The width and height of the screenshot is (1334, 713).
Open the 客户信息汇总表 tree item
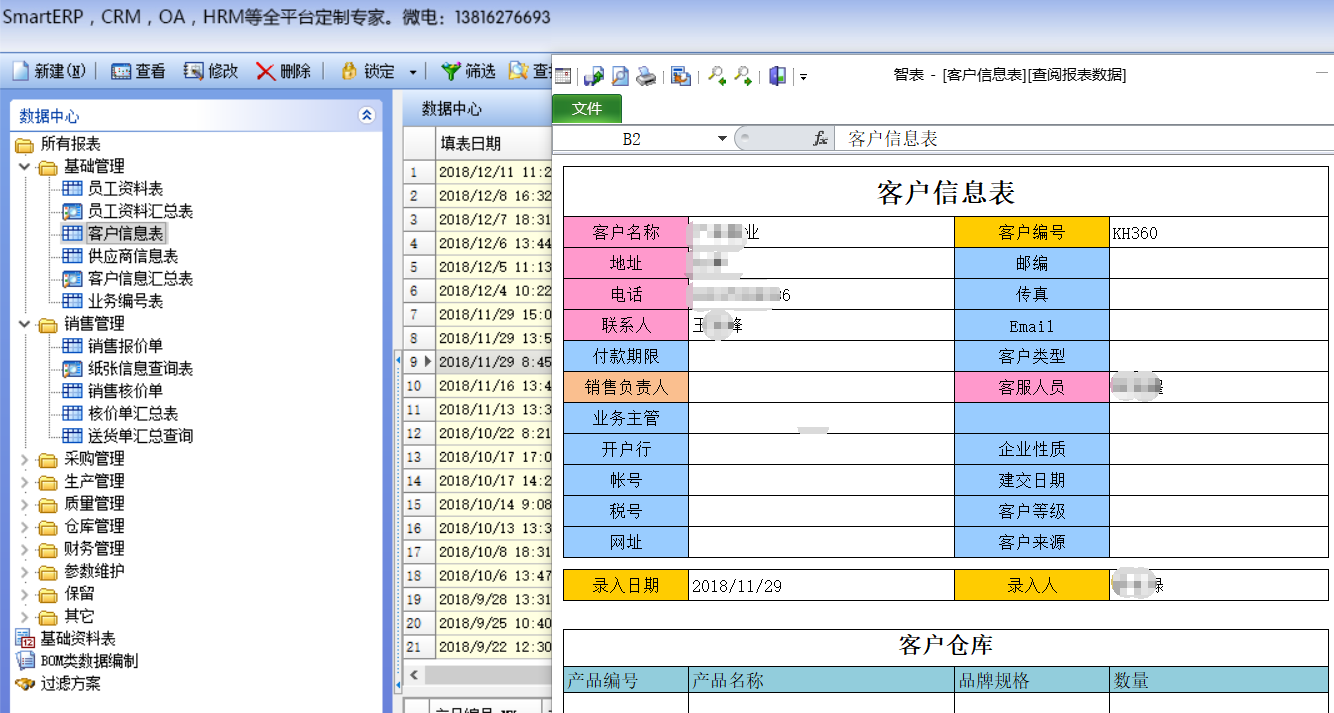click(127, 279)
